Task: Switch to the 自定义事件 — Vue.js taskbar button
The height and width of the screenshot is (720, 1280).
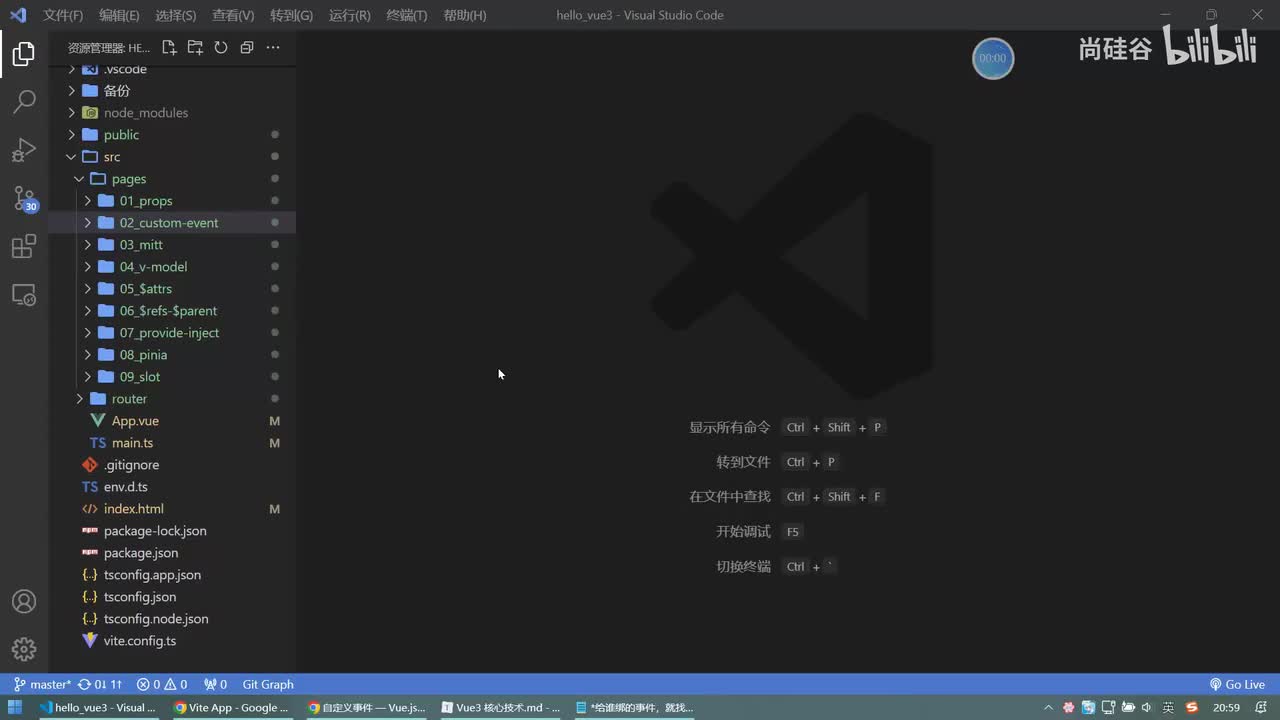Action: tap(366, 708)
